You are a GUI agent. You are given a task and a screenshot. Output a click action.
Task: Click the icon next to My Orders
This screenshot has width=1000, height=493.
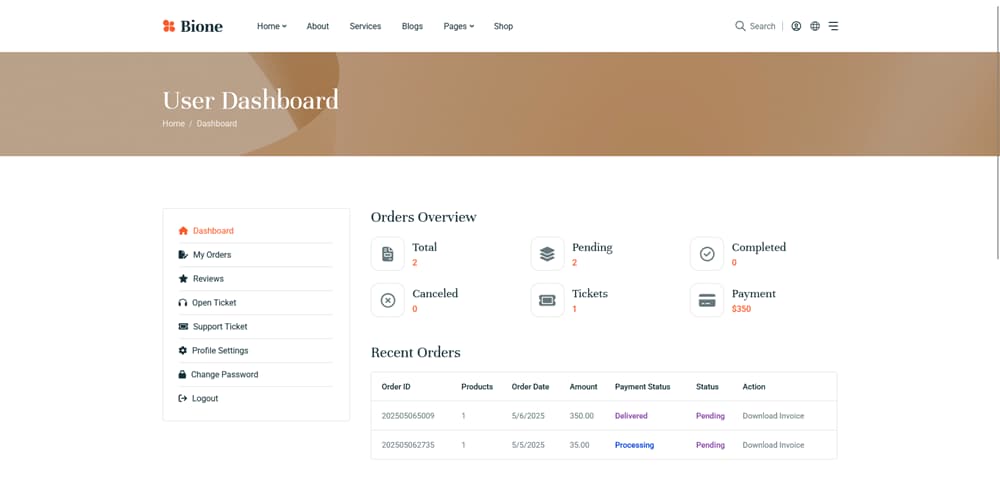(183, 254)
